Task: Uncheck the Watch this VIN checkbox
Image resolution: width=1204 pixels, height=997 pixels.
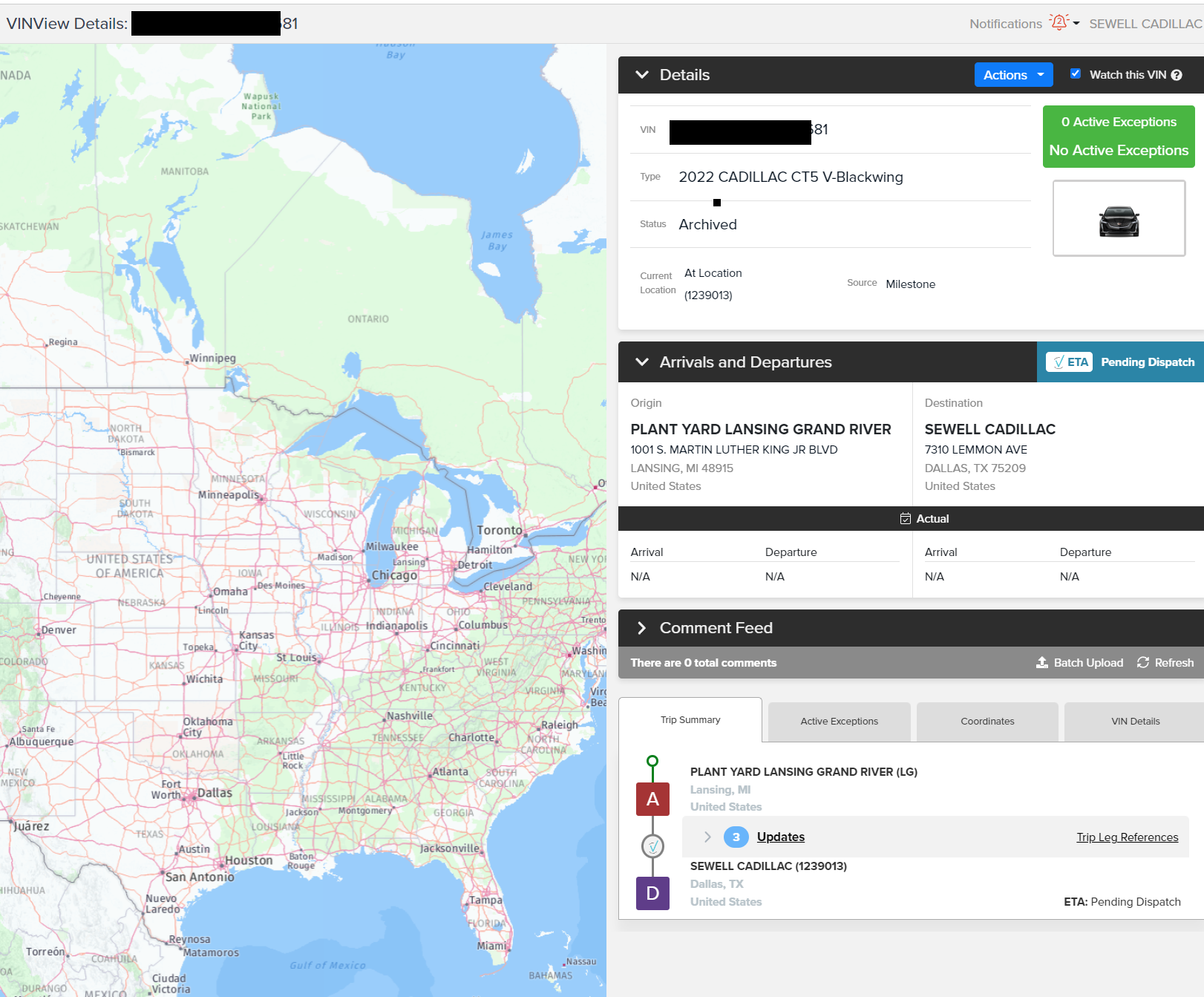Action: [1075, 74]
